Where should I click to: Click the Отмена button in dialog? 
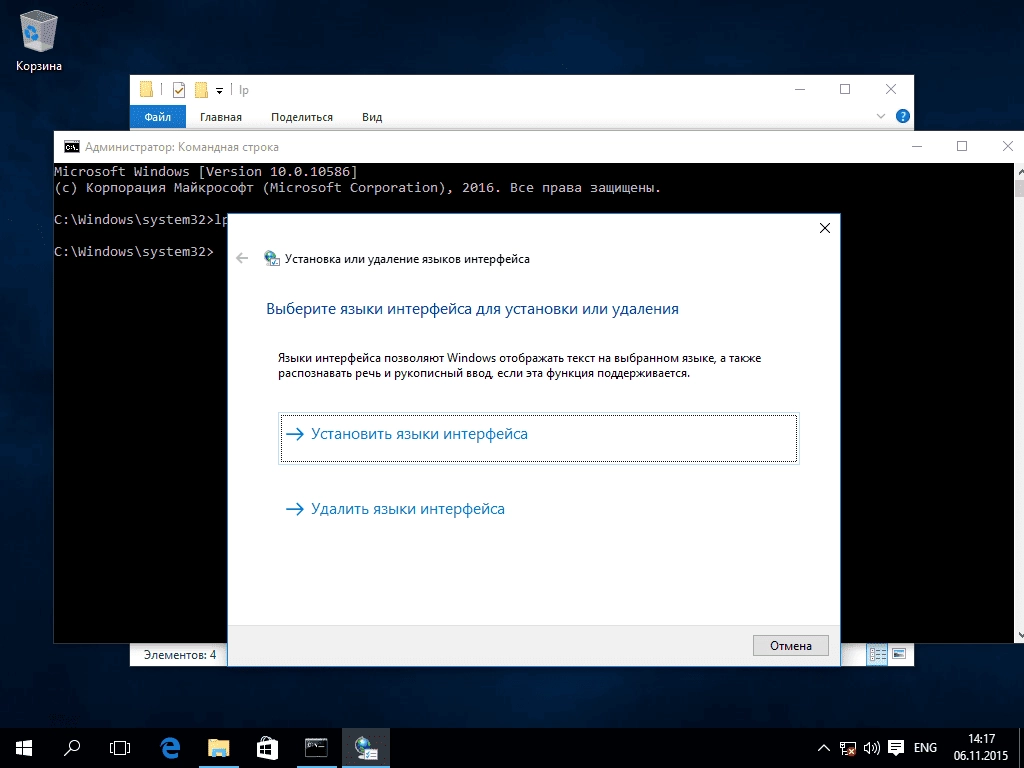[790, 645]
